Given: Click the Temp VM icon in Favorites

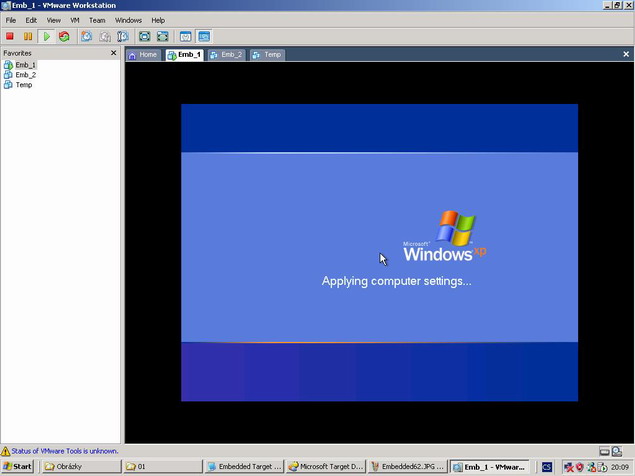Looking at the screenshot, I should (8, 85).
